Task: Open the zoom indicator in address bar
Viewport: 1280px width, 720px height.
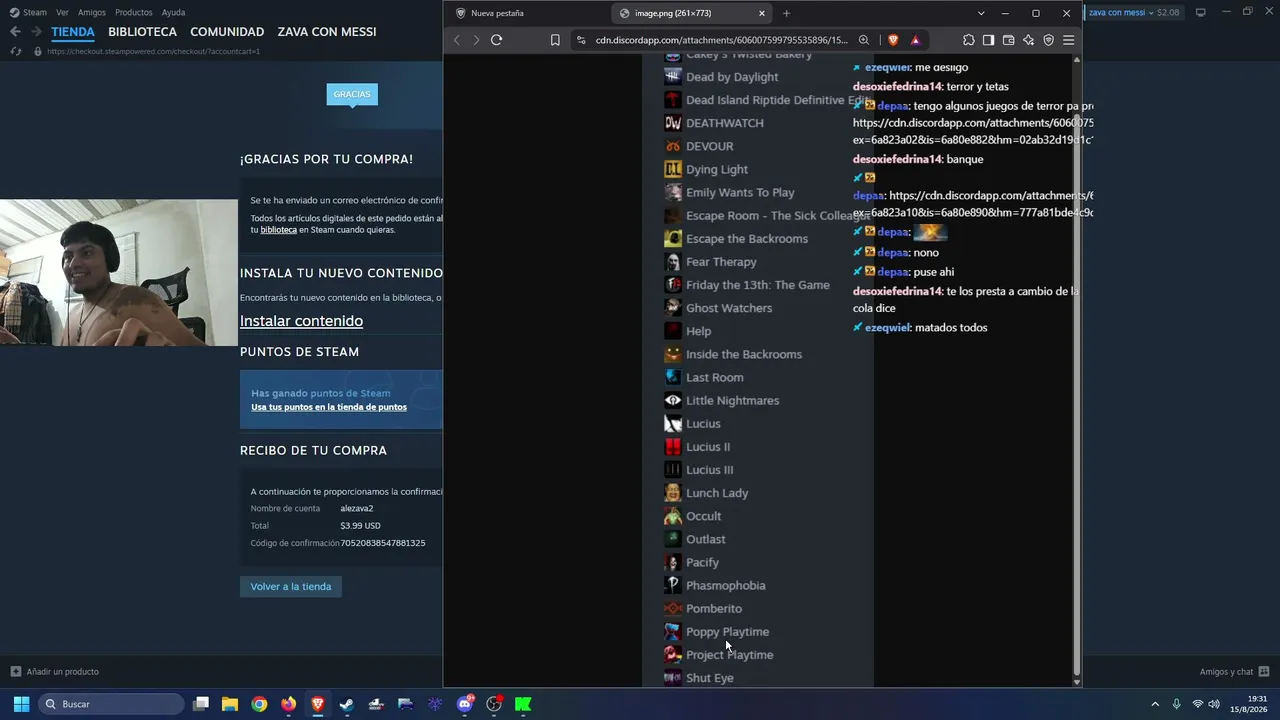Action: [864, 40]
